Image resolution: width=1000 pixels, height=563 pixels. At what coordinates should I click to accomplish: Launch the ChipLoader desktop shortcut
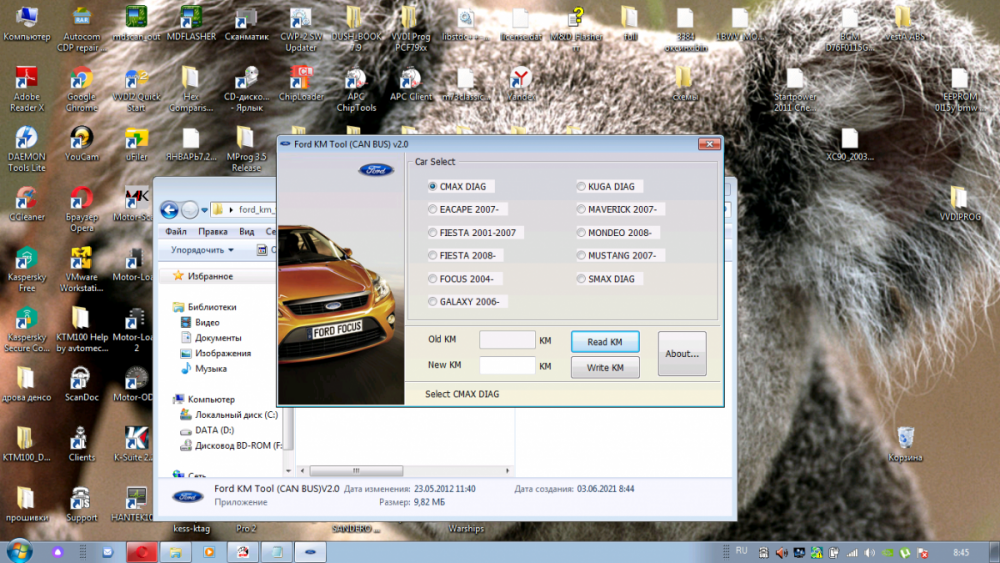click(x=301, y=80)
